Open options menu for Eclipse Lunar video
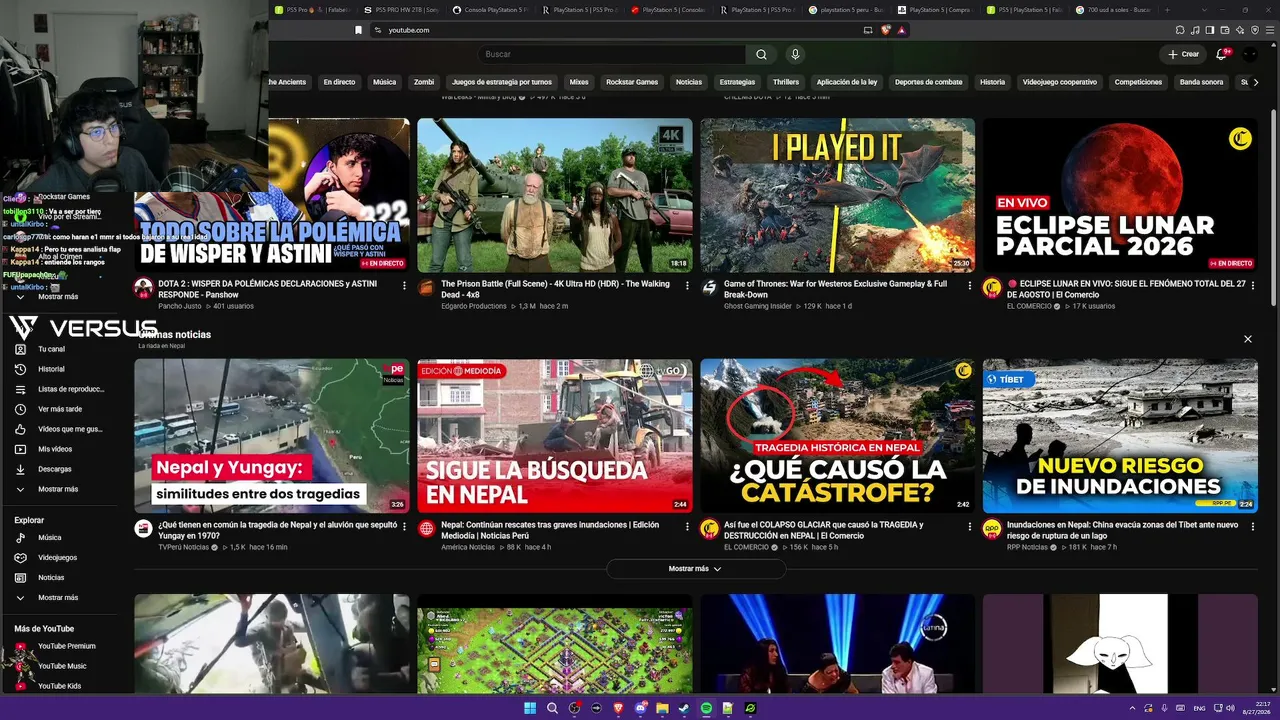 [x=1253, y=285]
